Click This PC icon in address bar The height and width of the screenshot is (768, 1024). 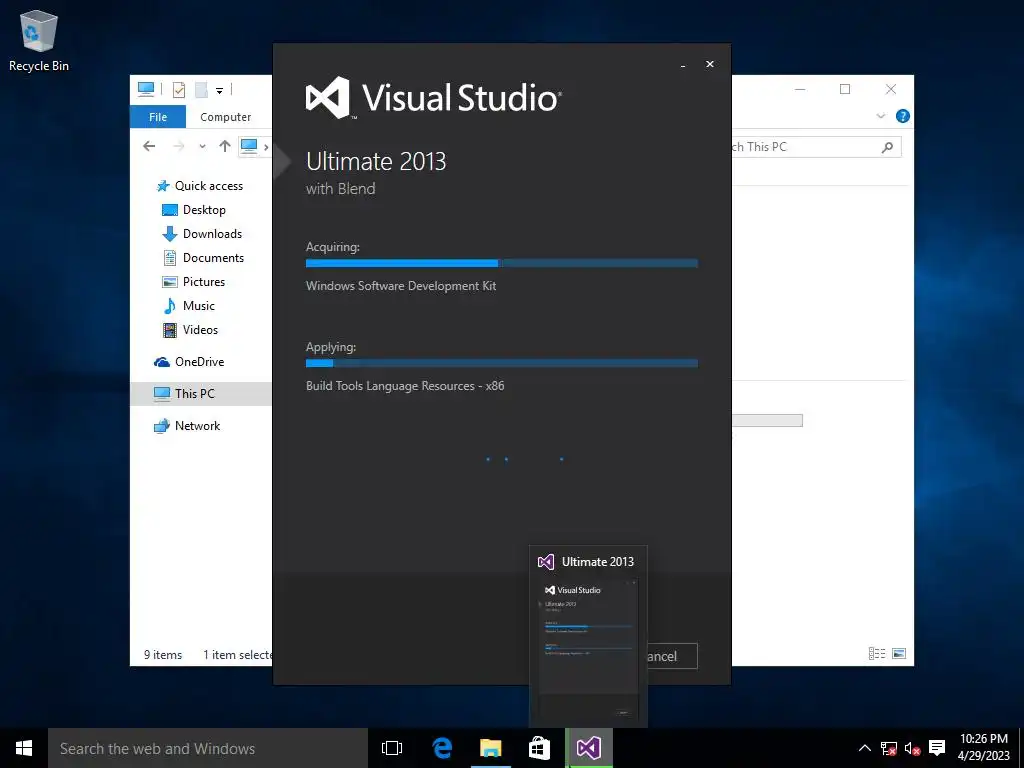tap(249, 146)
